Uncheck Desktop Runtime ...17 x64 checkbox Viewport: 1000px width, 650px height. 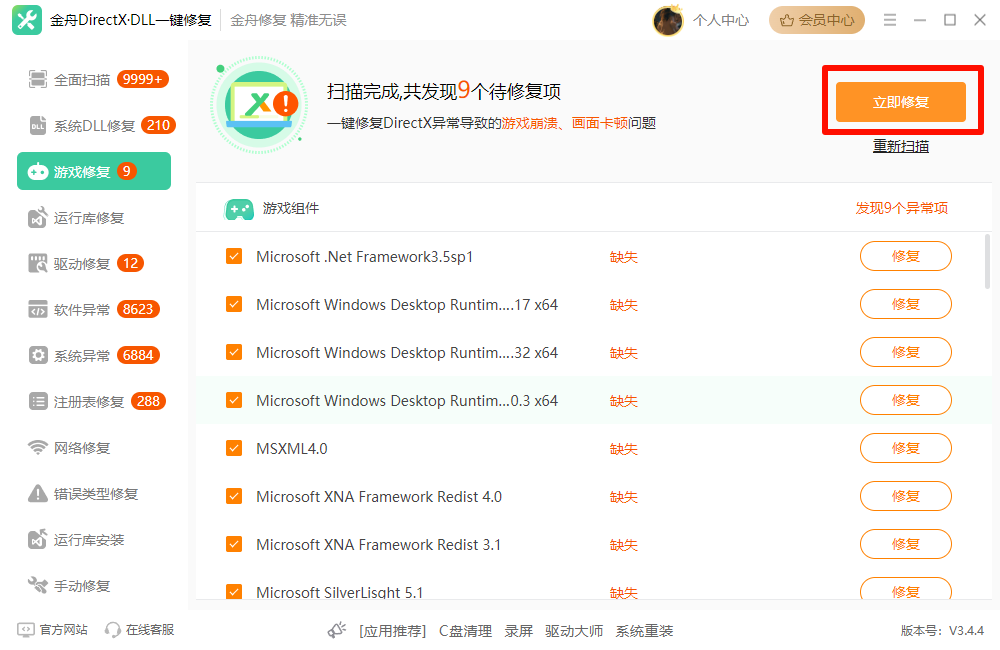pyautogui.click(x=234, y=304)
